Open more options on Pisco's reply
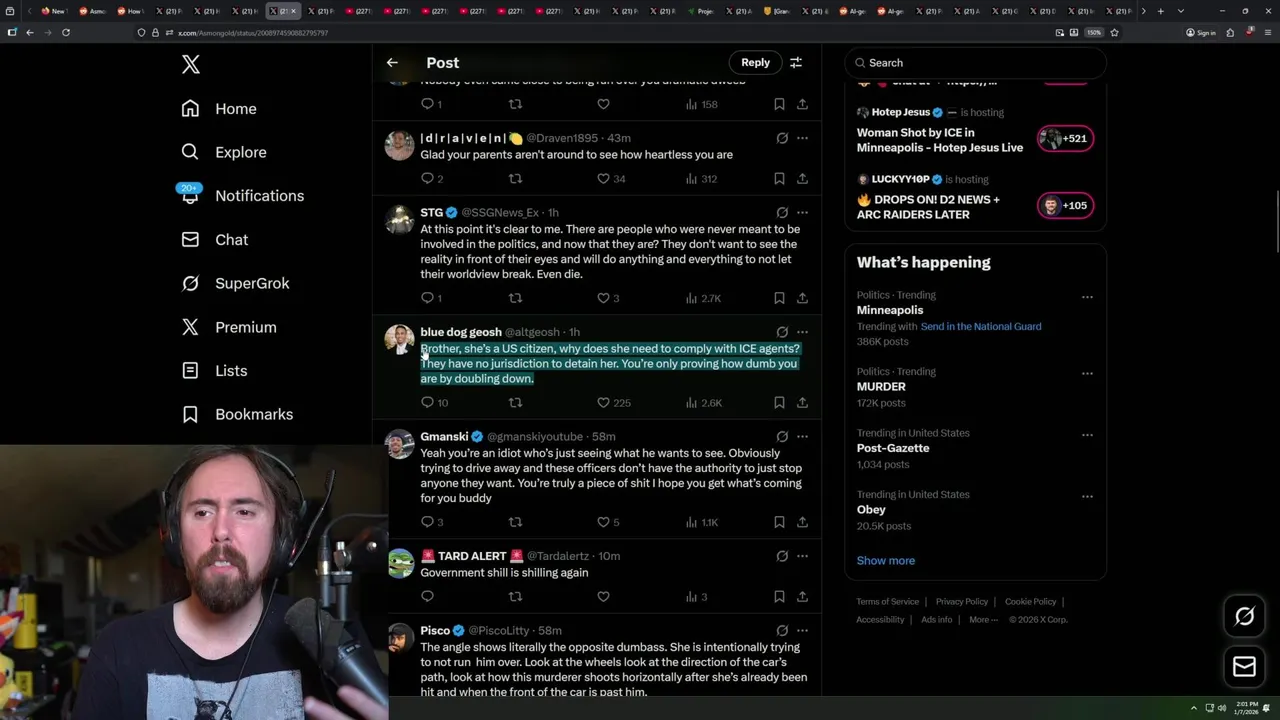Screen dimensions: 1280x720 click(x=802, y=631)
